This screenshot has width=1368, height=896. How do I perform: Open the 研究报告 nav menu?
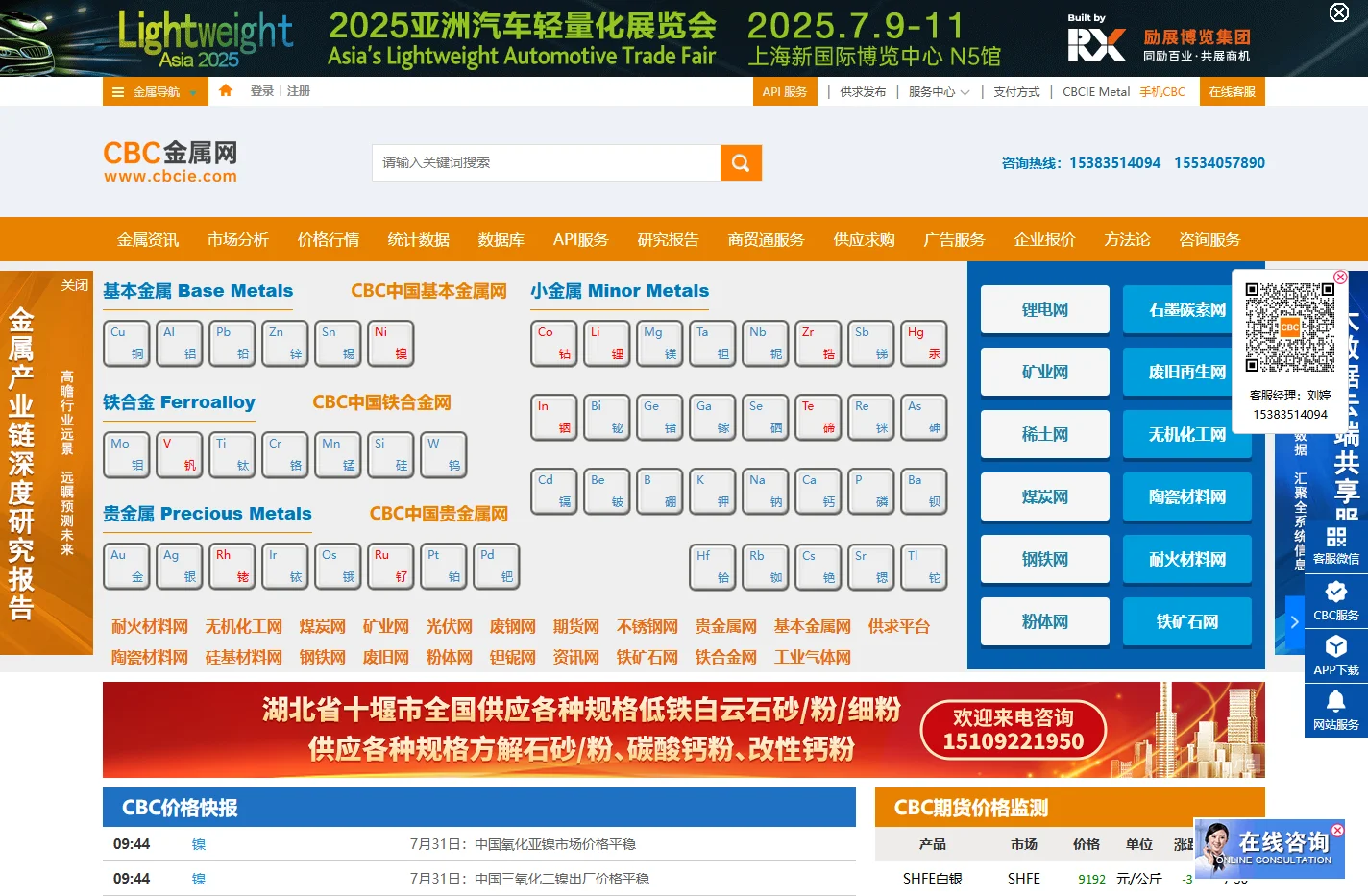(x=669, y=239)
